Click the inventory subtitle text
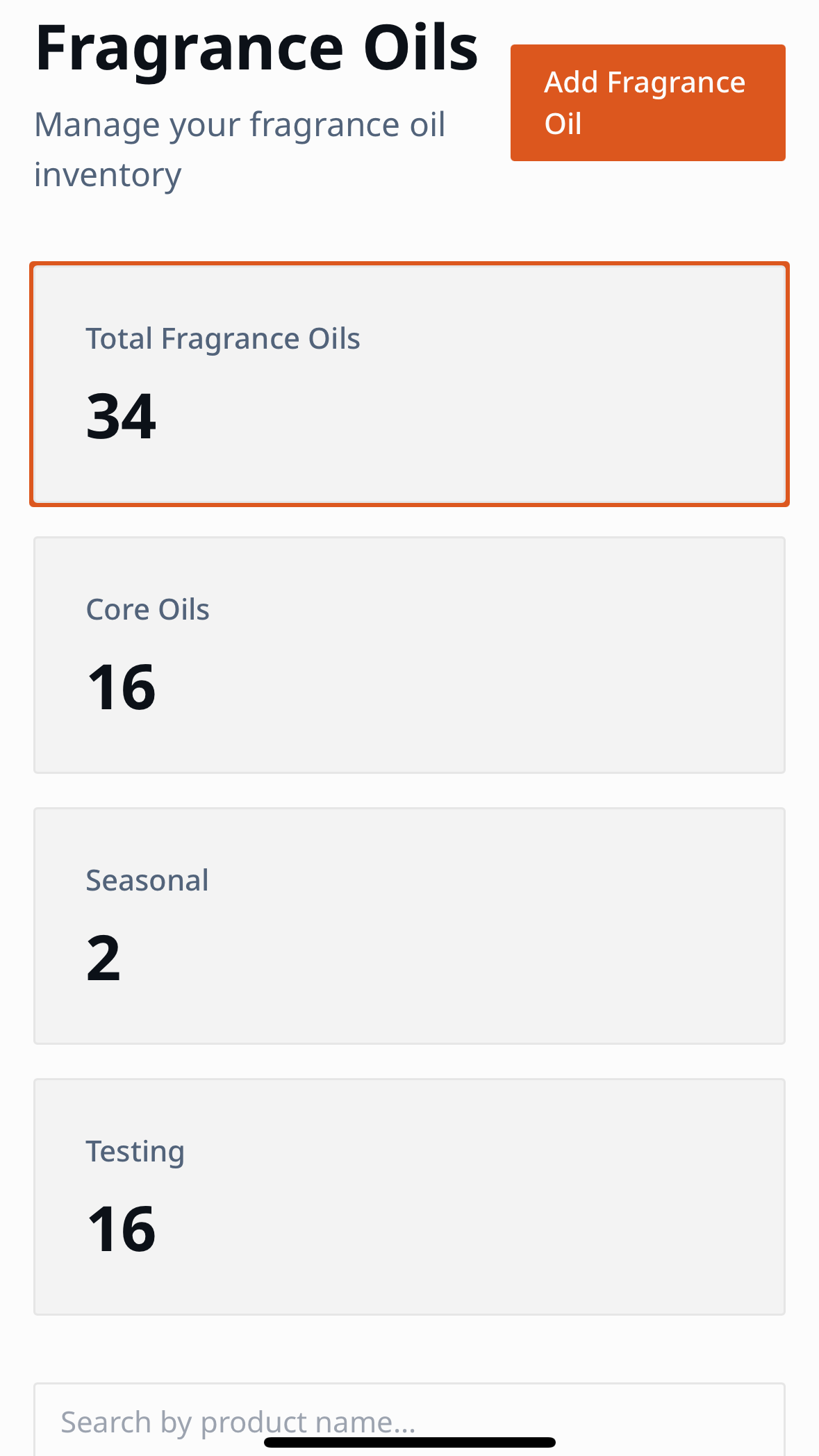Screen dimensions: 819x1456 coord(240,149)
